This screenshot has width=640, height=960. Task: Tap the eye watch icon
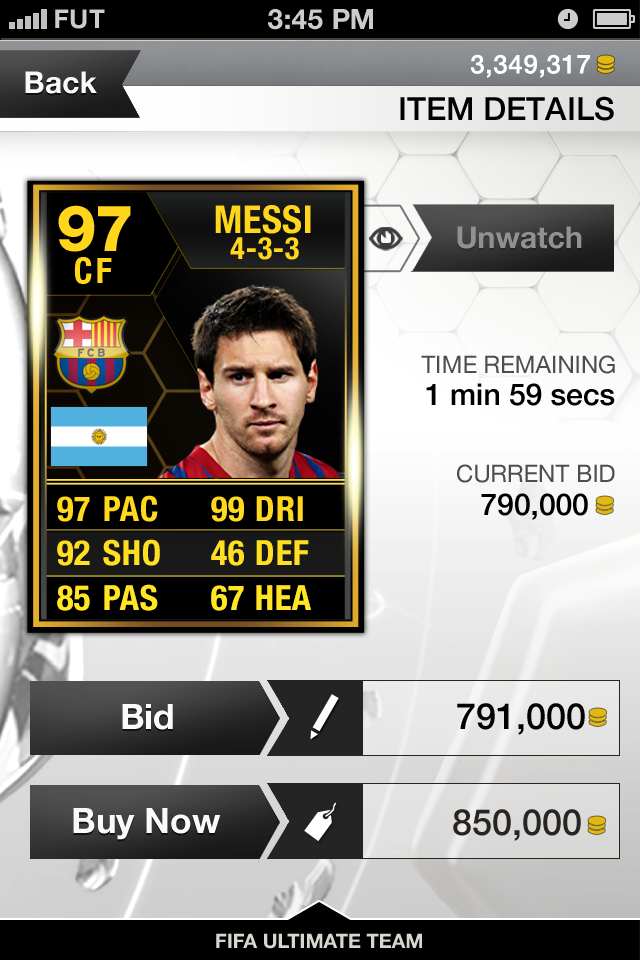[x=386, y=238]
